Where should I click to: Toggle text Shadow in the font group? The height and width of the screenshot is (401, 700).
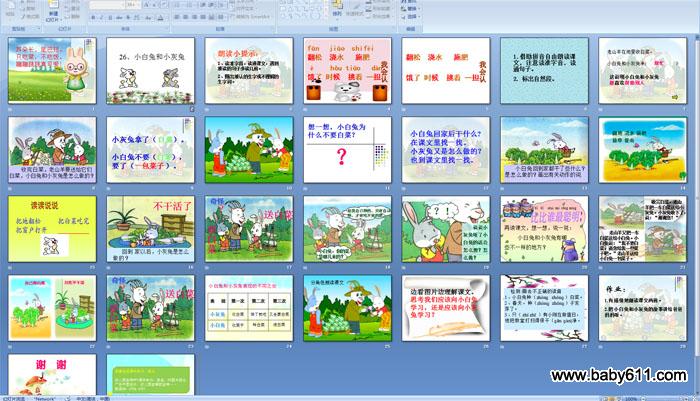tap(128, 17)
